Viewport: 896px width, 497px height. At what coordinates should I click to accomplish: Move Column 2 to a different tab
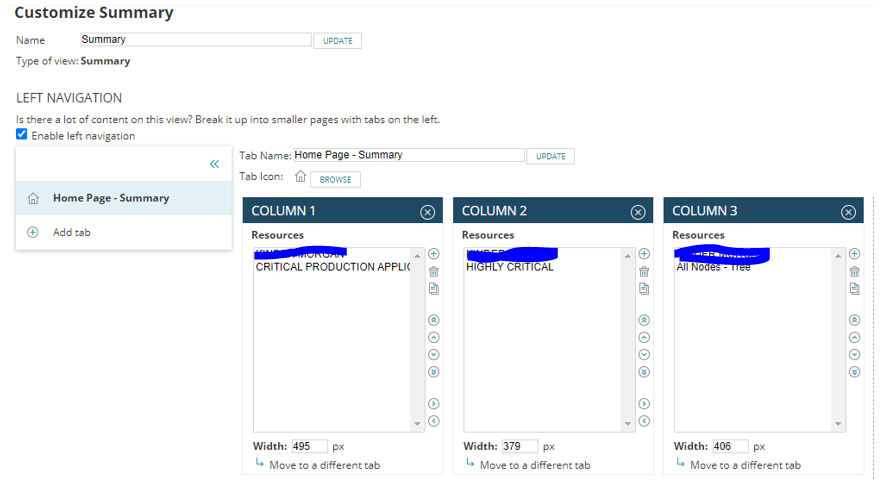[x=535, y=465]
